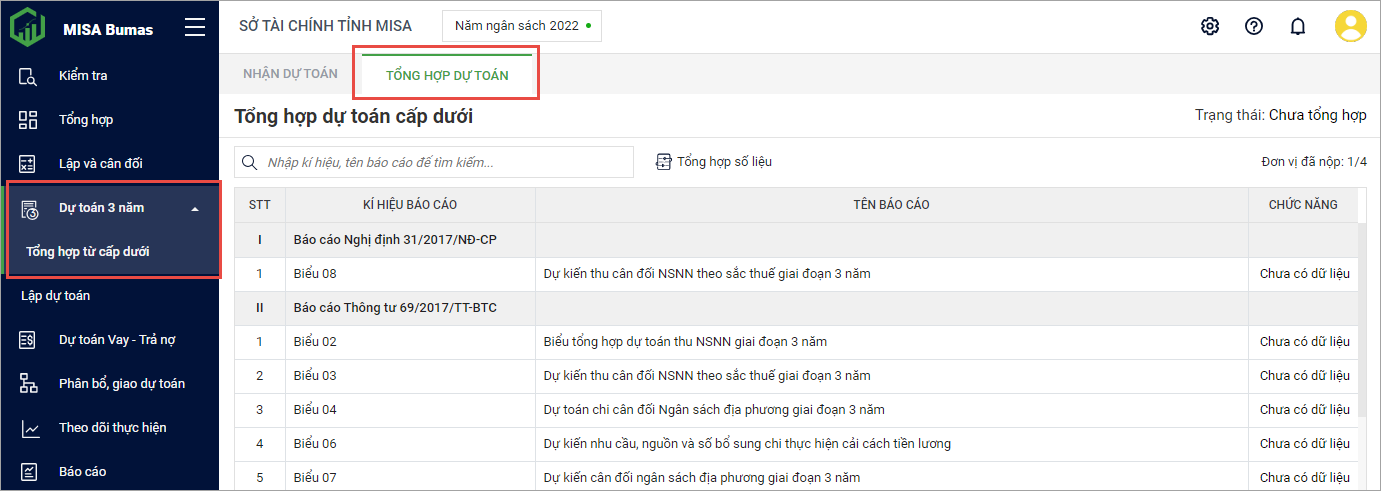Screen dimensions: 1381x491
Task: Open Tổng hợp sidebar item
Action: tap(85, 120)
